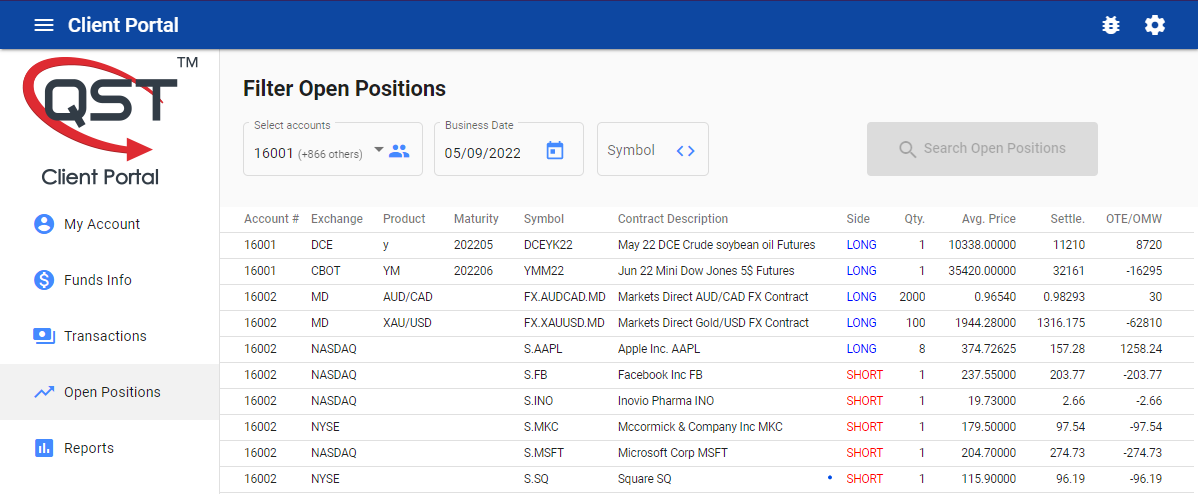1198x494 pixels.
Task: Click Microsoft Corp MSFT description
Action: point(672,453)
